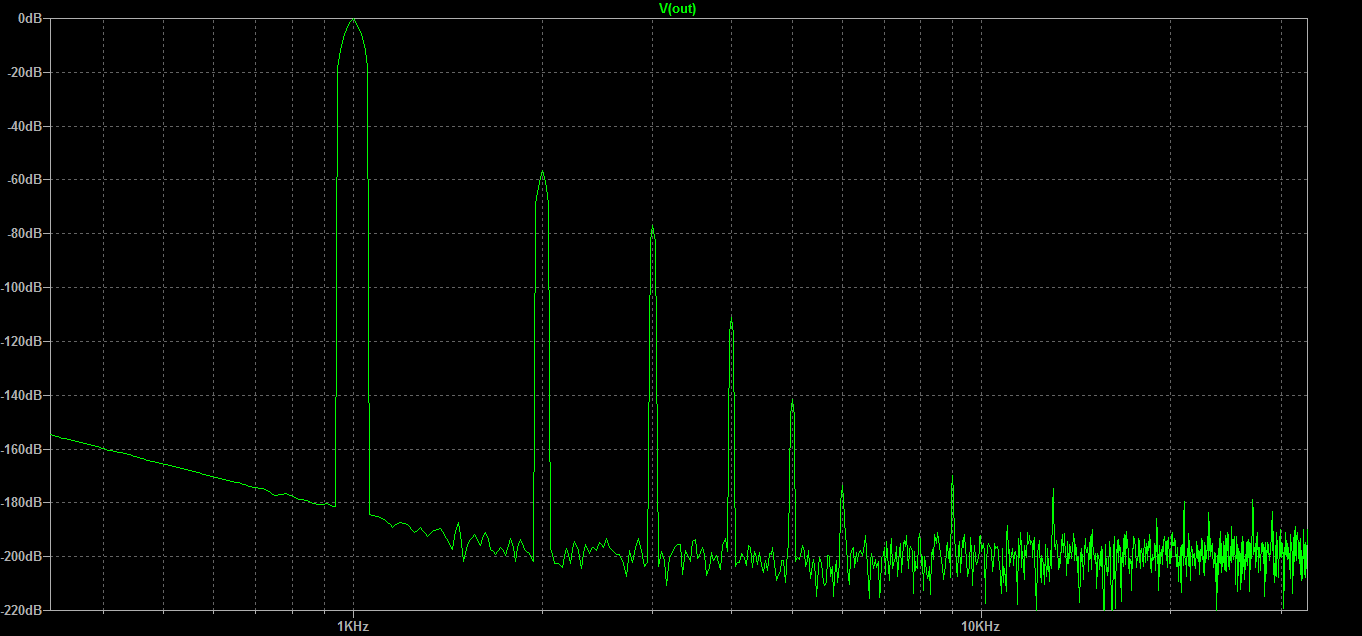Click the -160dB axis label
The height and width of the screenshot is (636, 1362).
pos(23,449)
